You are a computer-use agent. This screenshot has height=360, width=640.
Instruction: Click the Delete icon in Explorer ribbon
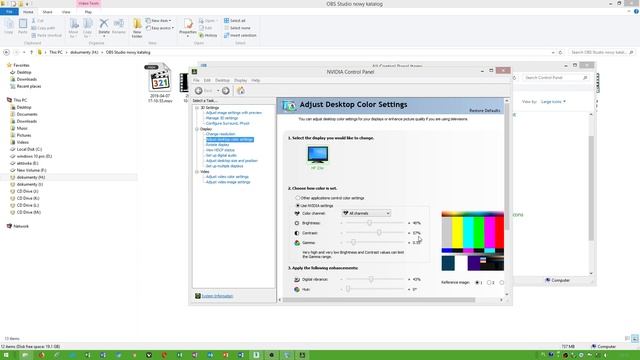[104, 24]
